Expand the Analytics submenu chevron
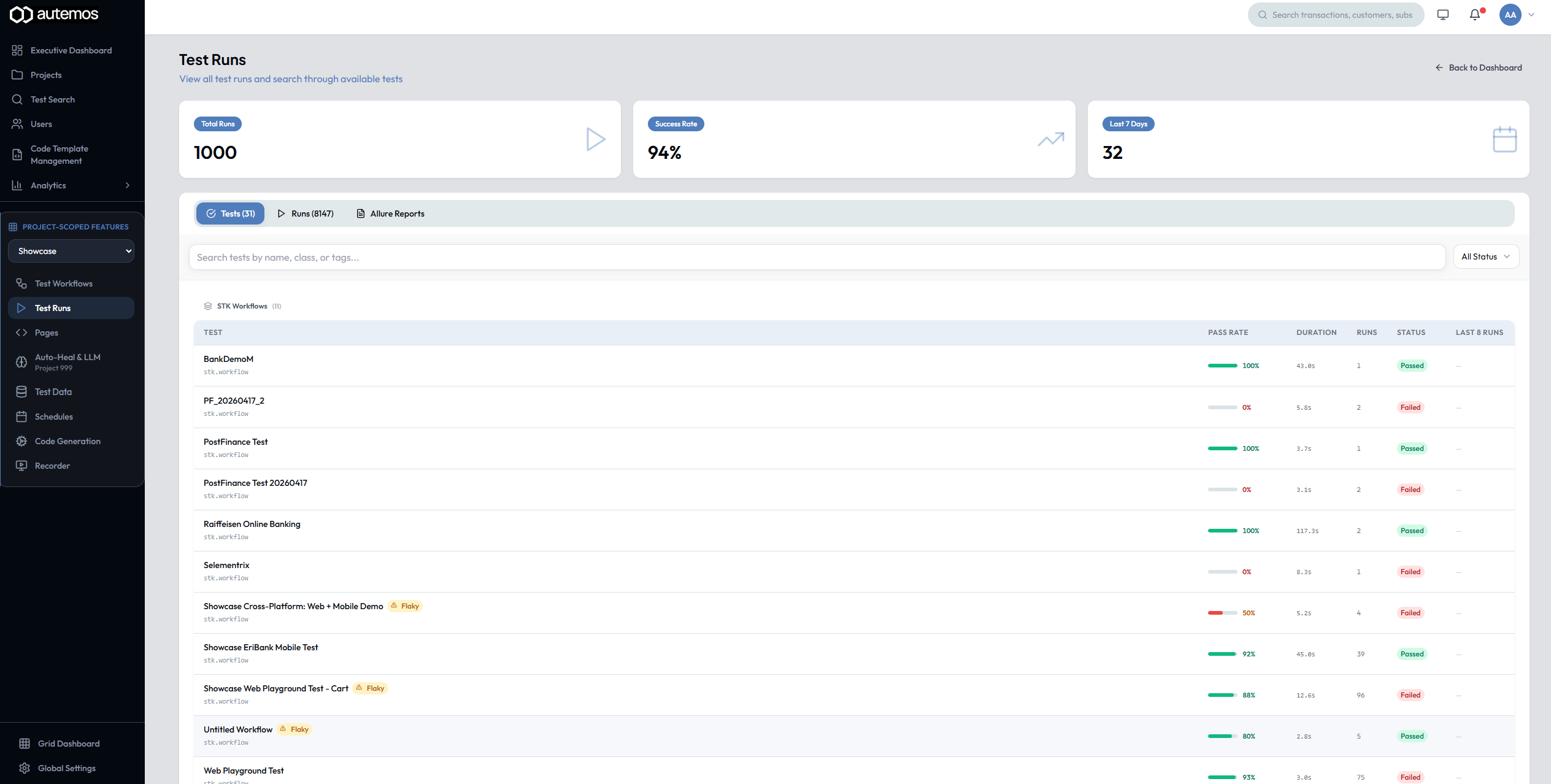The height and width of the screenshot is (784, 1551). 128,185
